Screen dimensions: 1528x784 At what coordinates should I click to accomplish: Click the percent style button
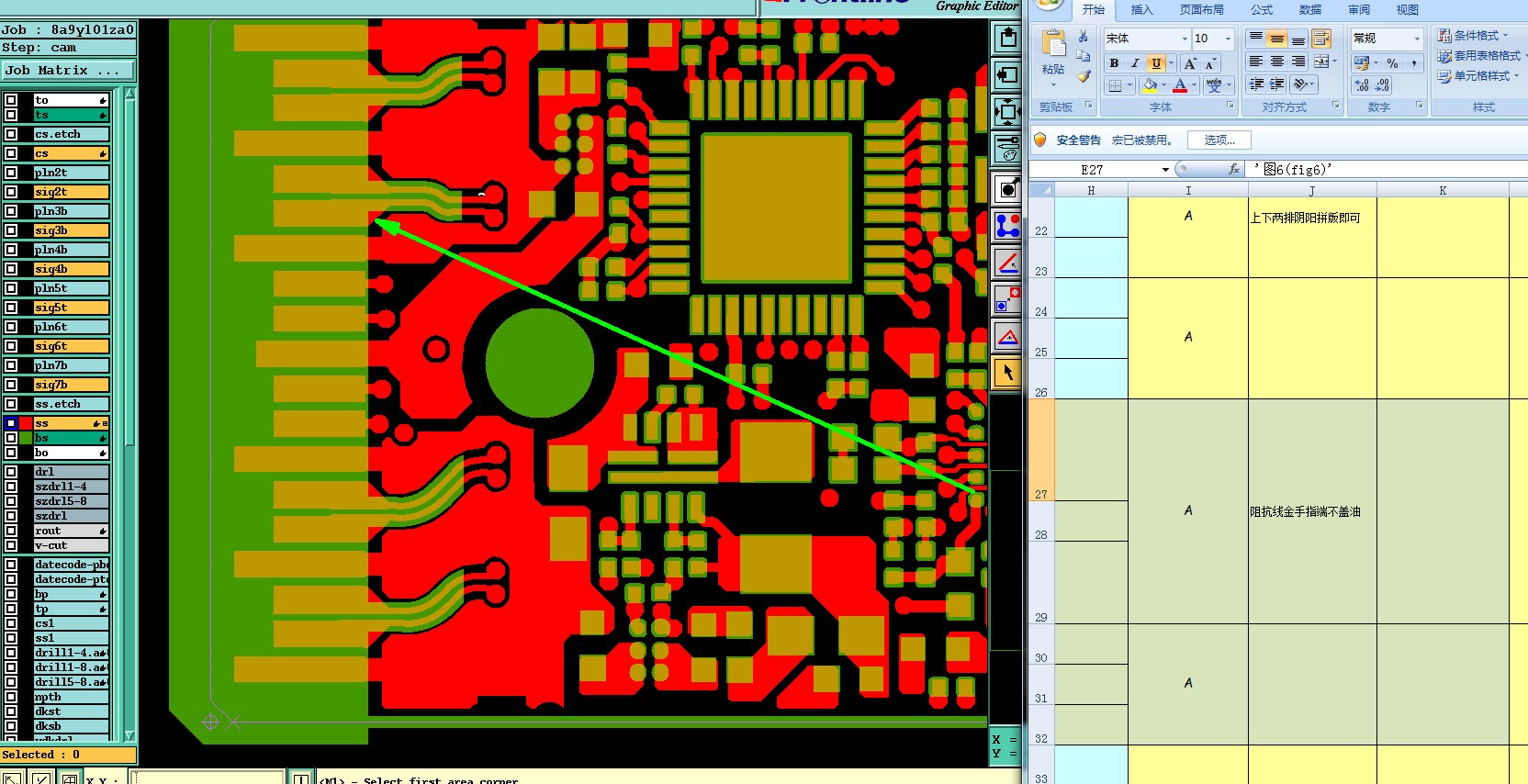tap(1393, 63)
